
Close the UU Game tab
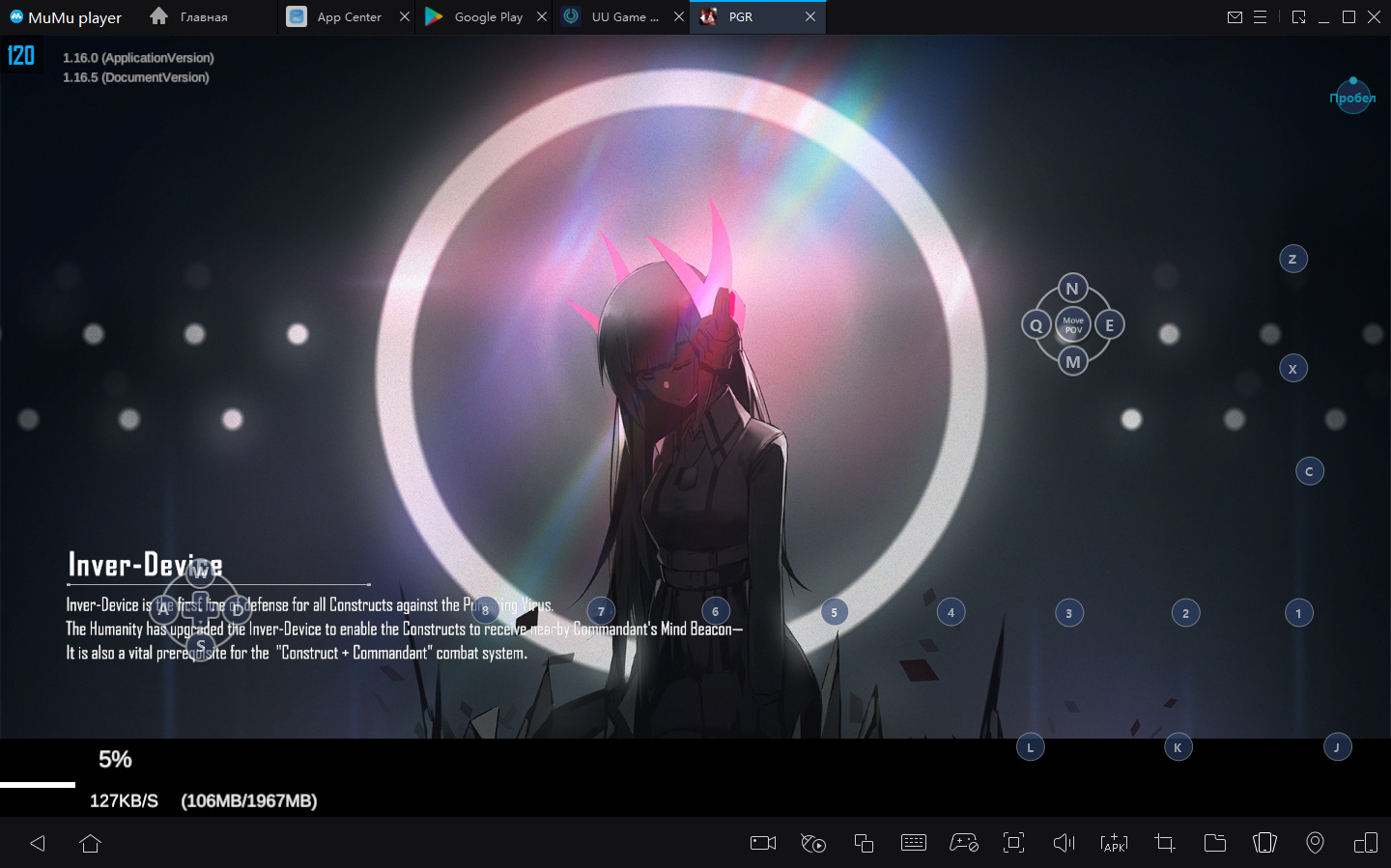point(679,17)
